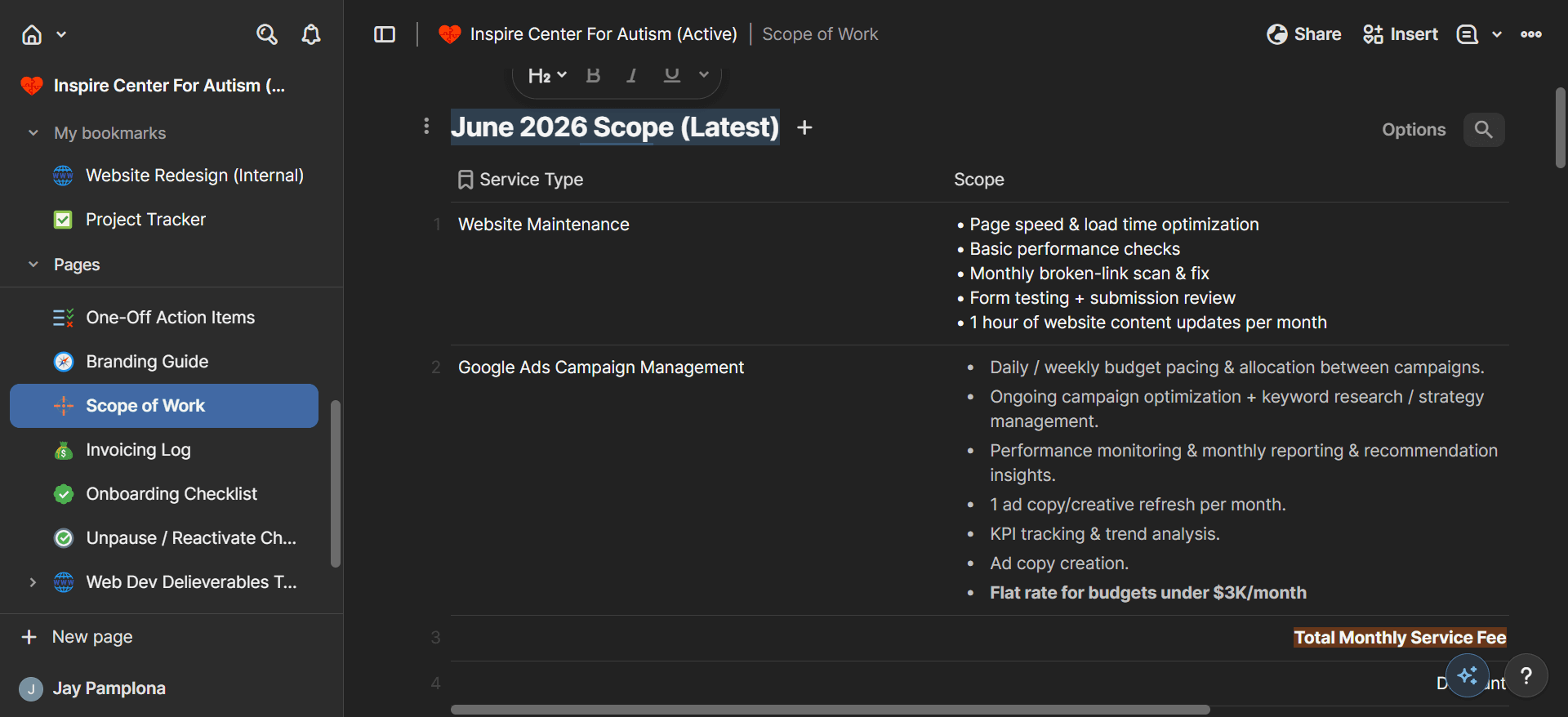
Task: Toggle bold formatting
Action: click(x=594, y=75)
